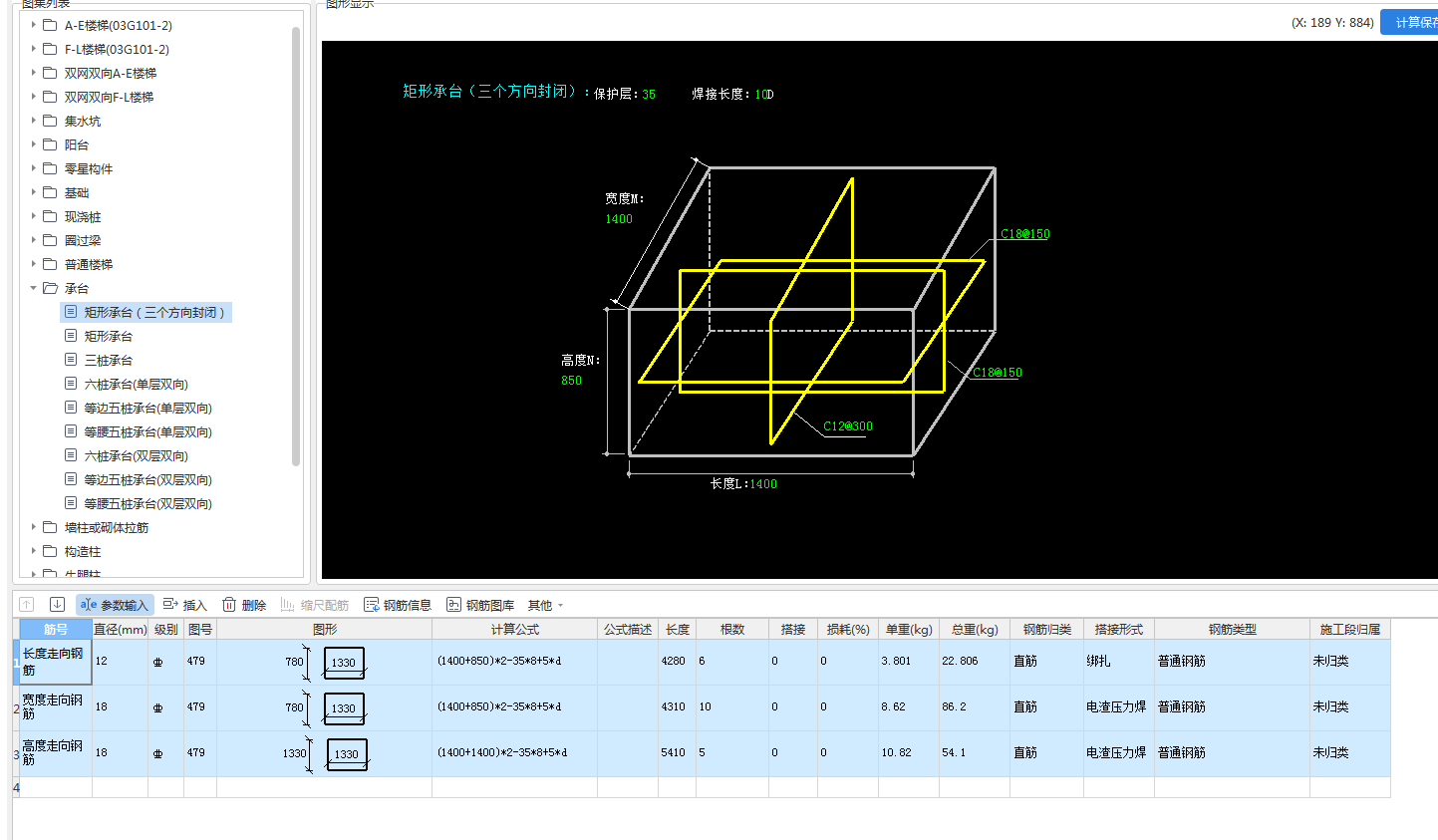Expand the 双网双向A-E楼梯 folder
This screenshot has height=840, width=1438.
click(34, 73)
